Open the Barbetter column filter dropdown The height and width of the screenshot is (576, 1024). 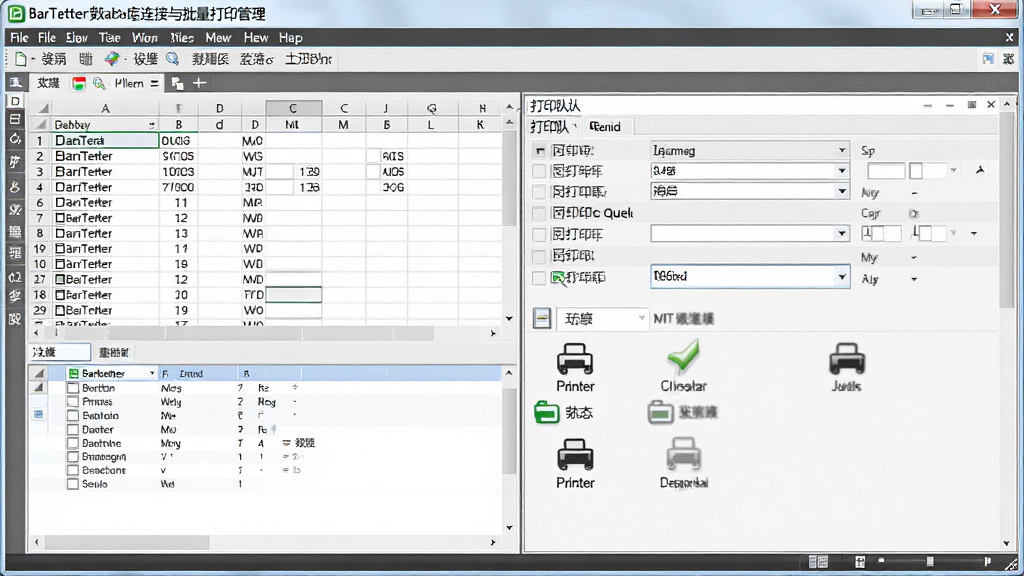point(152,373)
